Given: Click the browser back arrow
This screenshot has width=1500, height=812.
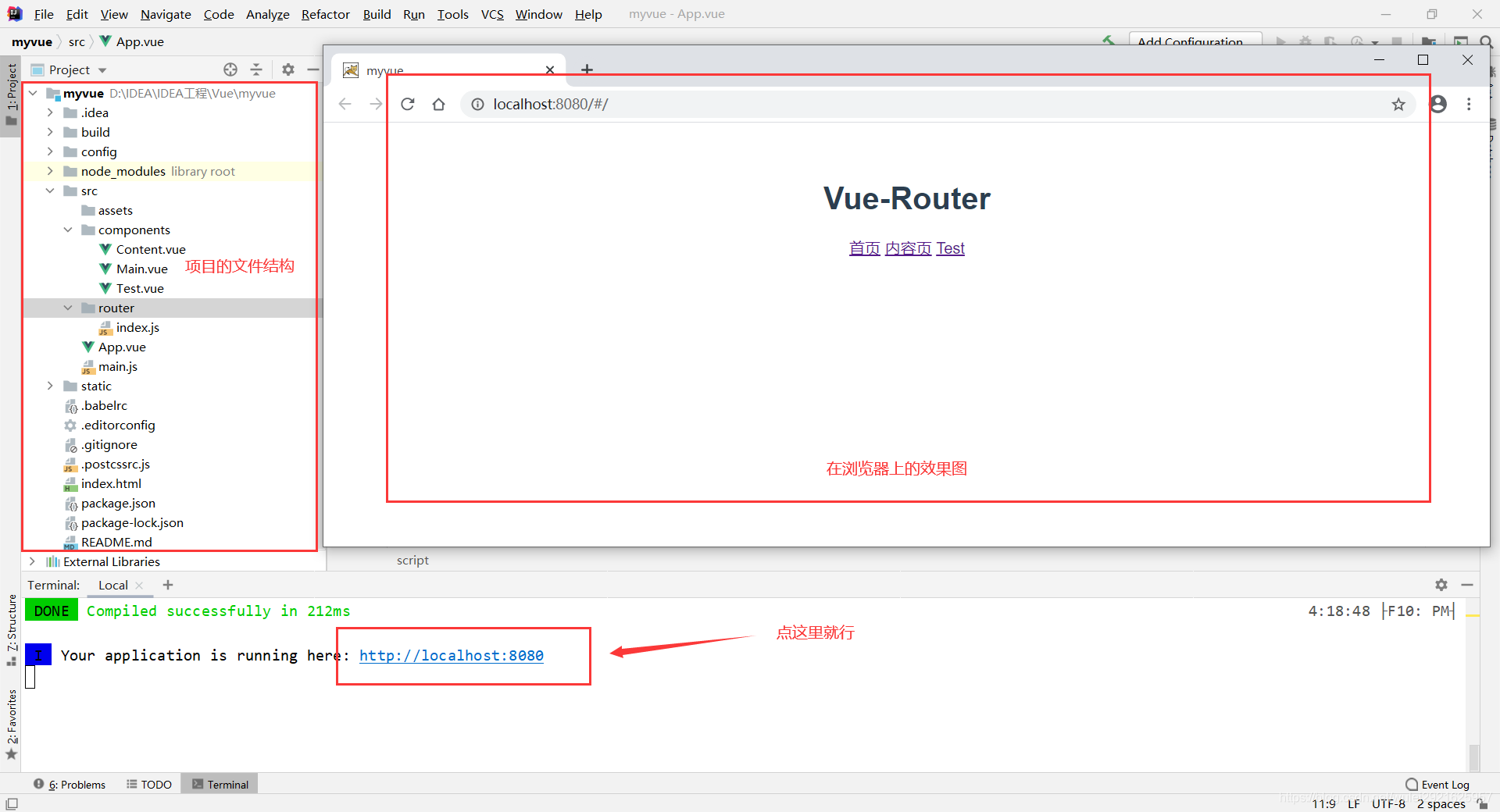Looking at the screenshot, I should coord(345,104).
